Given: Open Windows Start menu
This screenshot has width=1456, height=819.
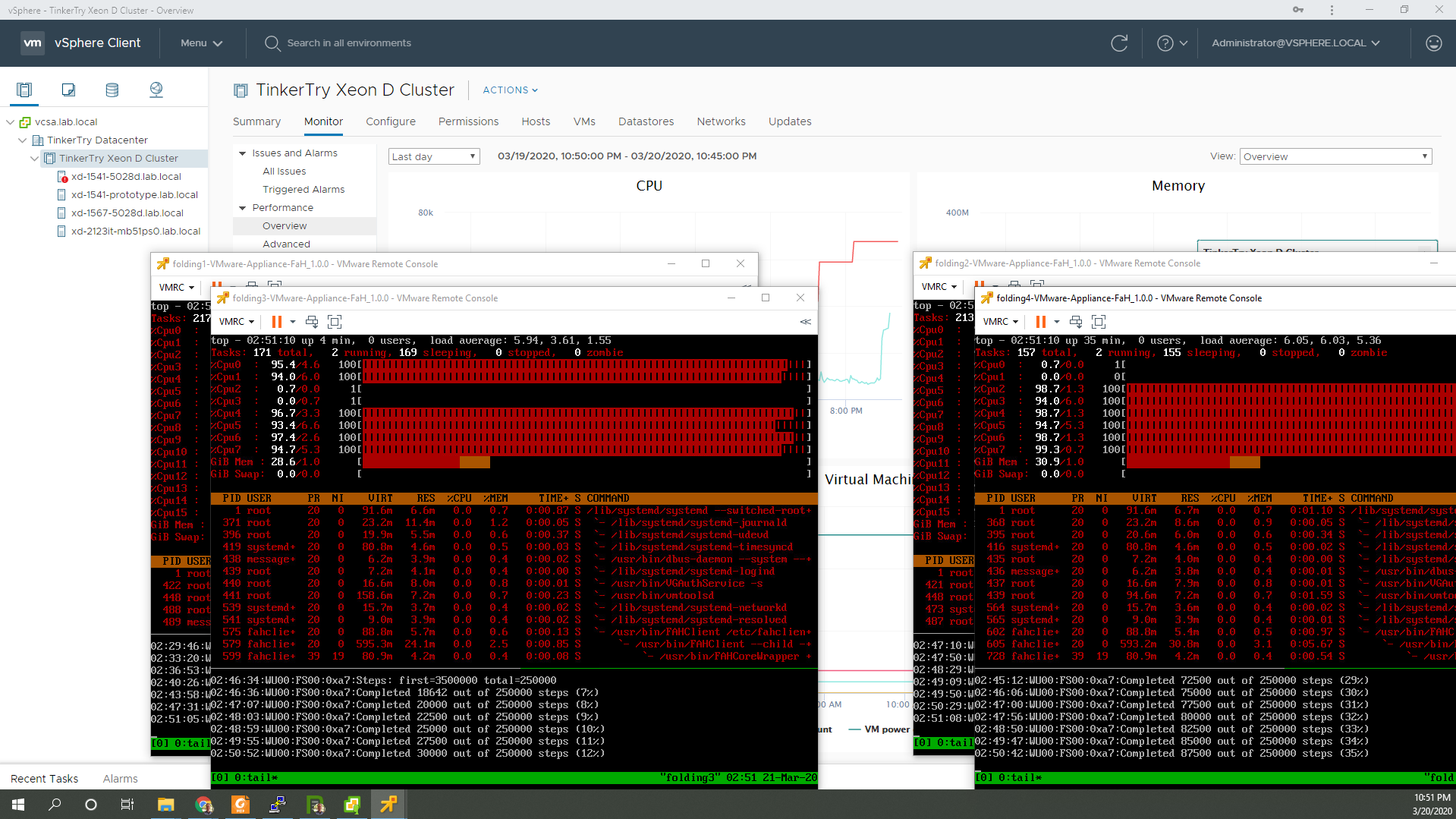Looking at the screenshot, I should tap(18, 805).
